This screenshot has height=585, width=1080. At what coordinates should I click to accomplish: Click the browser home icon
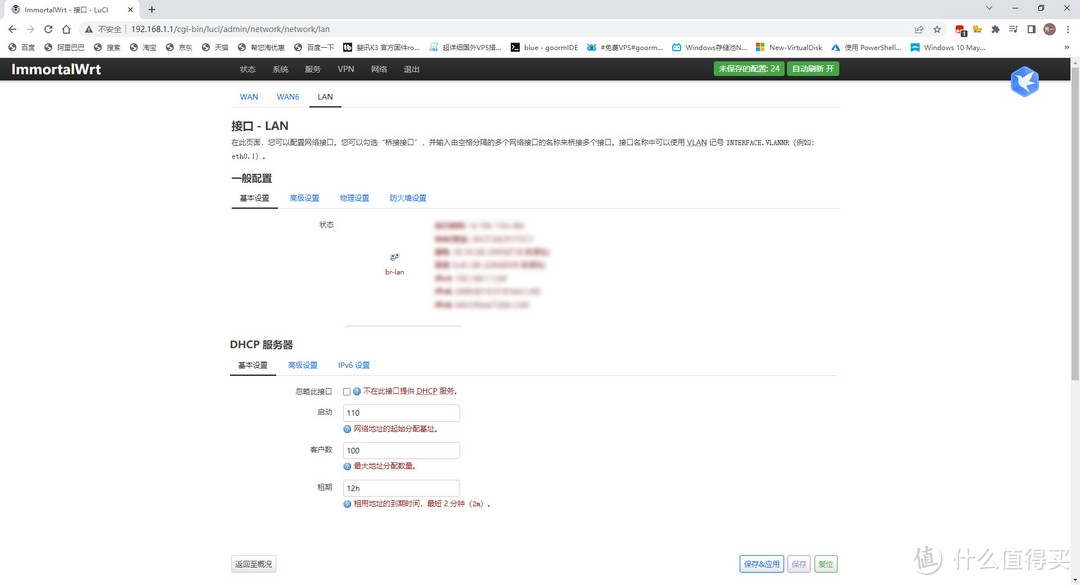(67, 29)
